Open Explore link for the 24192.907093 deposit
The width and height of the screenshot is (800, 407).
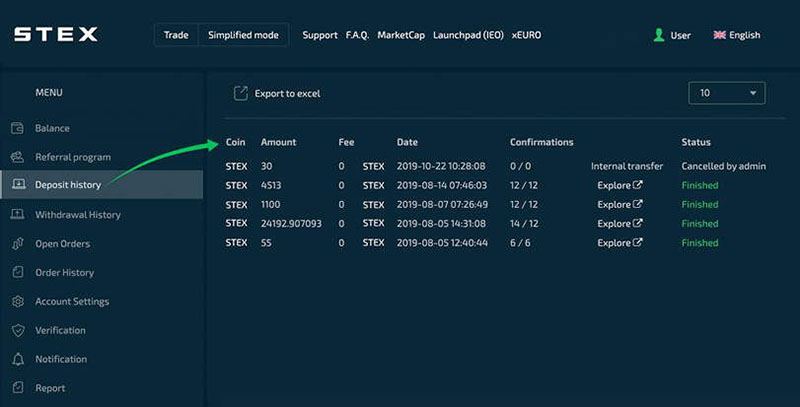620,223
